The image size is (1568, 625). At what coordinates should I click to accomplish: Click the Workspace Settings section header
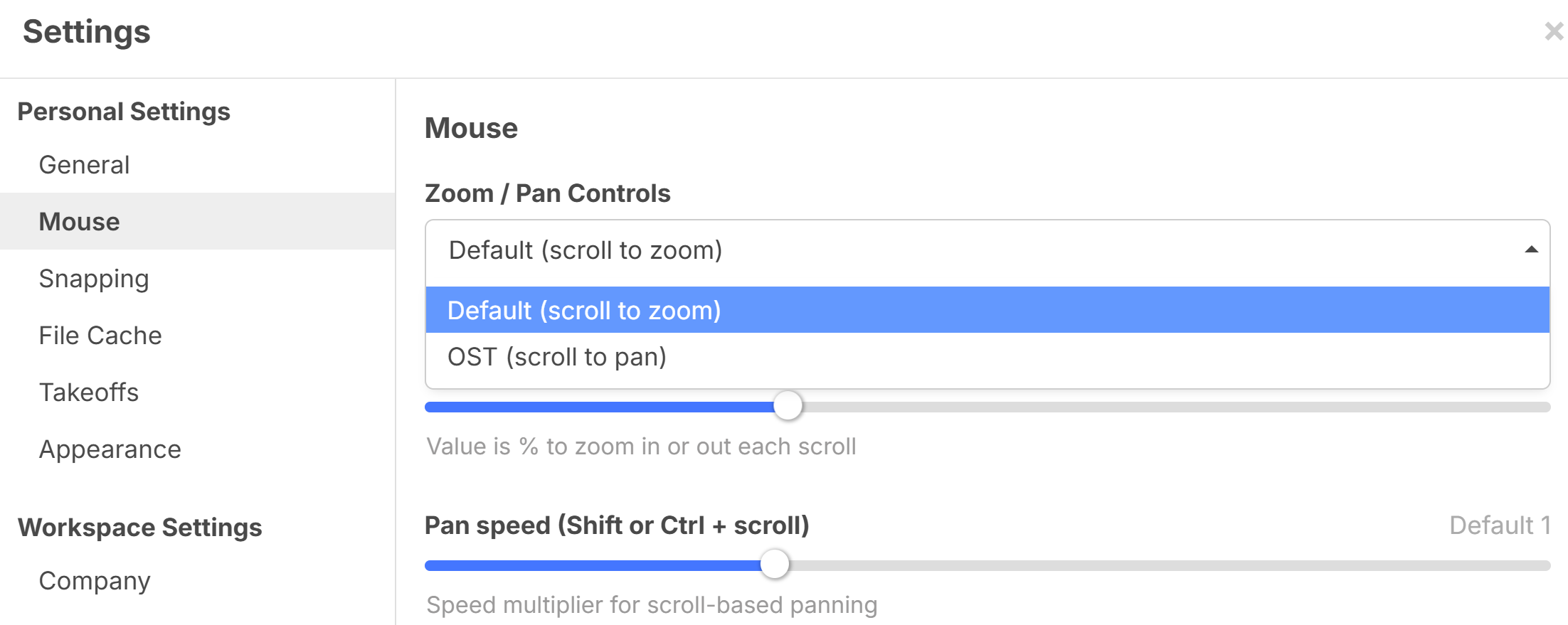140,528
